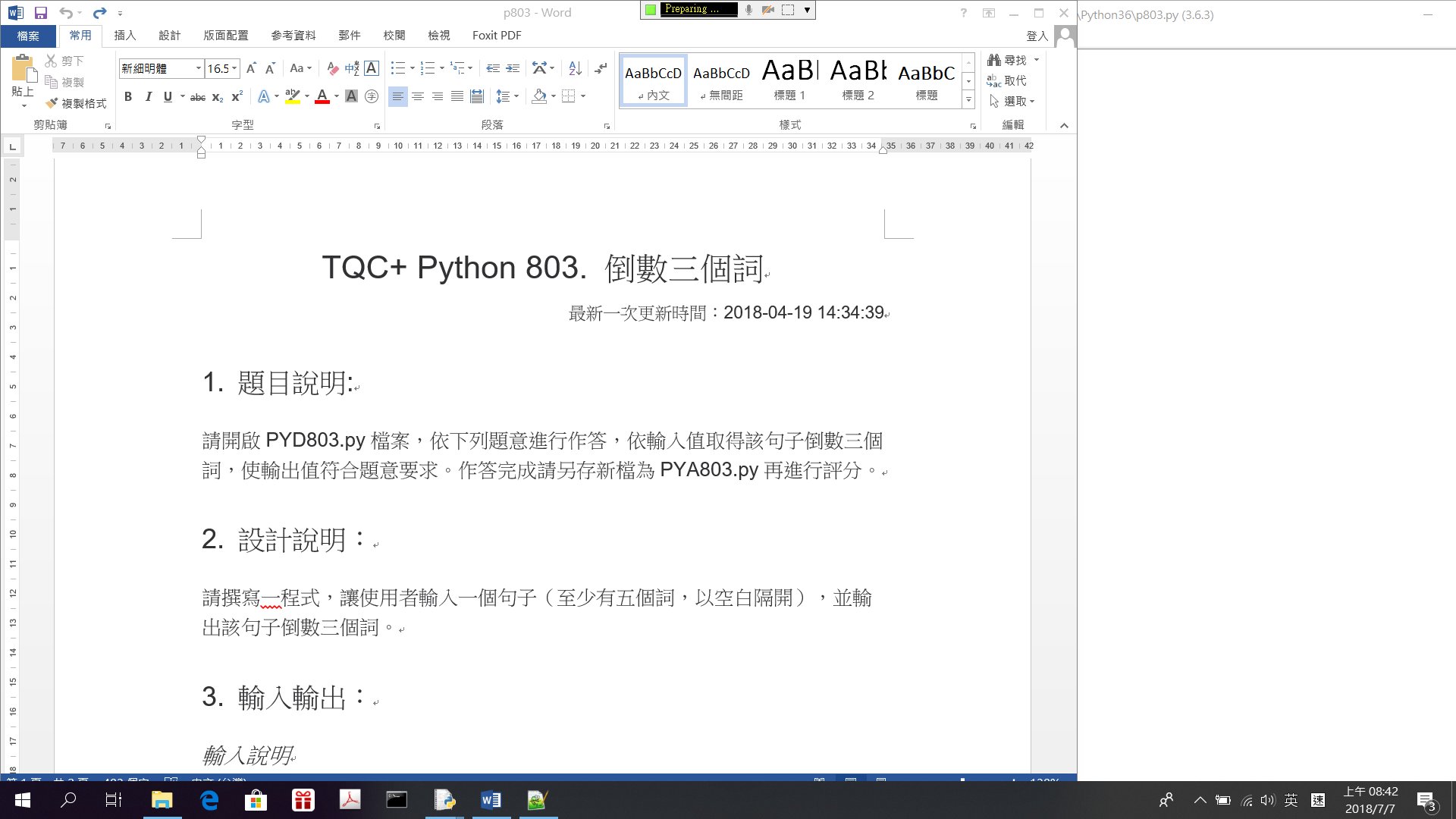The image size is (1456, 819).
Task: Decrease font size with the shrink font icon
Action: pyautogui.click(x=270, y=68)
